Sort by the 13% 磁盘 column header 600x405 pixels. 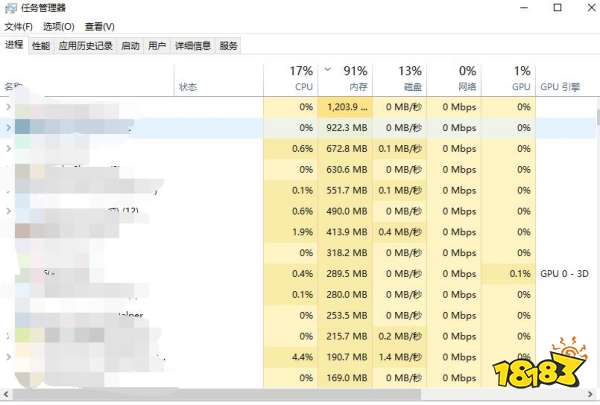tap(399, 80)
